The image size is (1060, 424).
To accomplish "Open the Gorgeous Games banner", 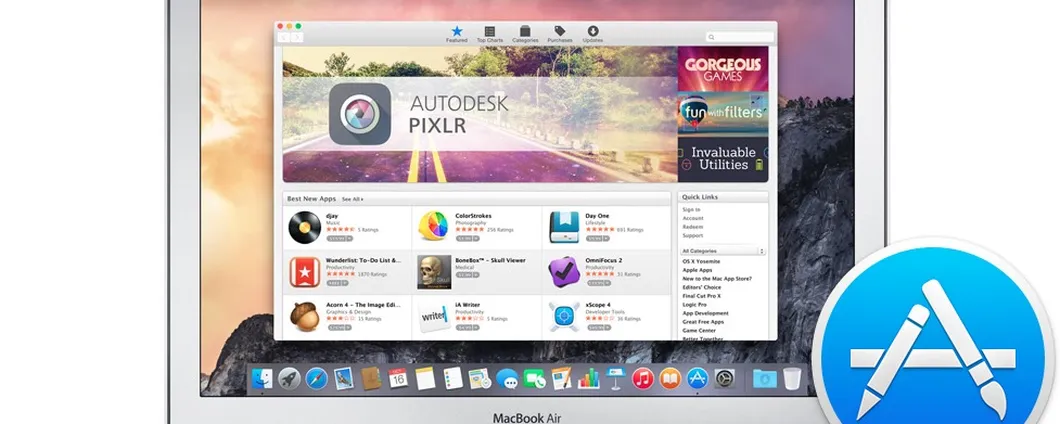I will pos(723,69).
